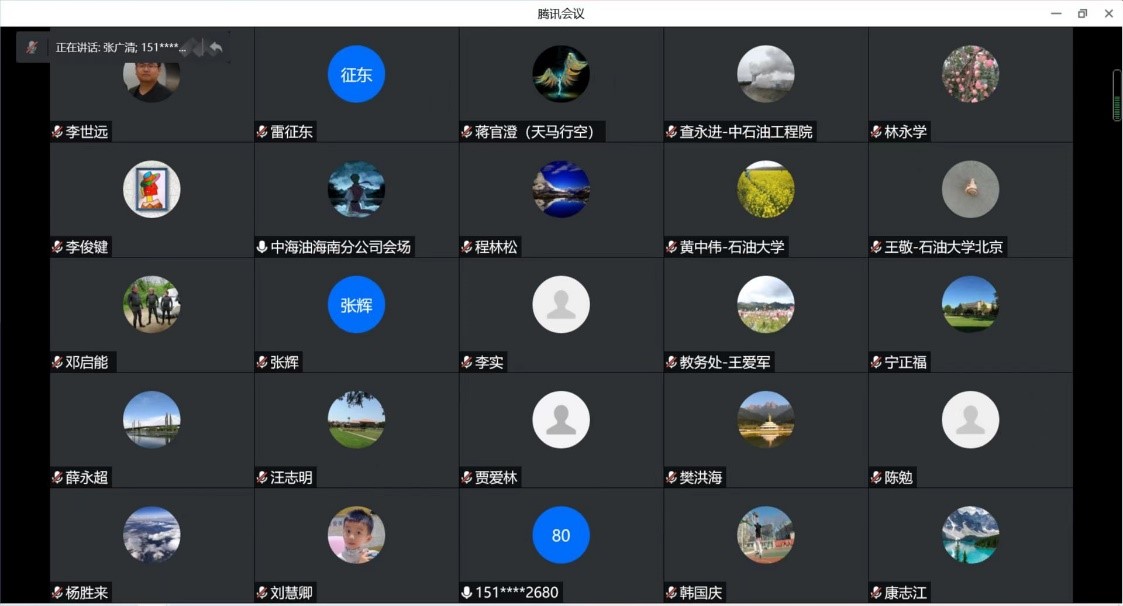Click 贾爱林's default gray avatar
The height and width of the screenshot is (606, 1123).
[x=561, y=420]
